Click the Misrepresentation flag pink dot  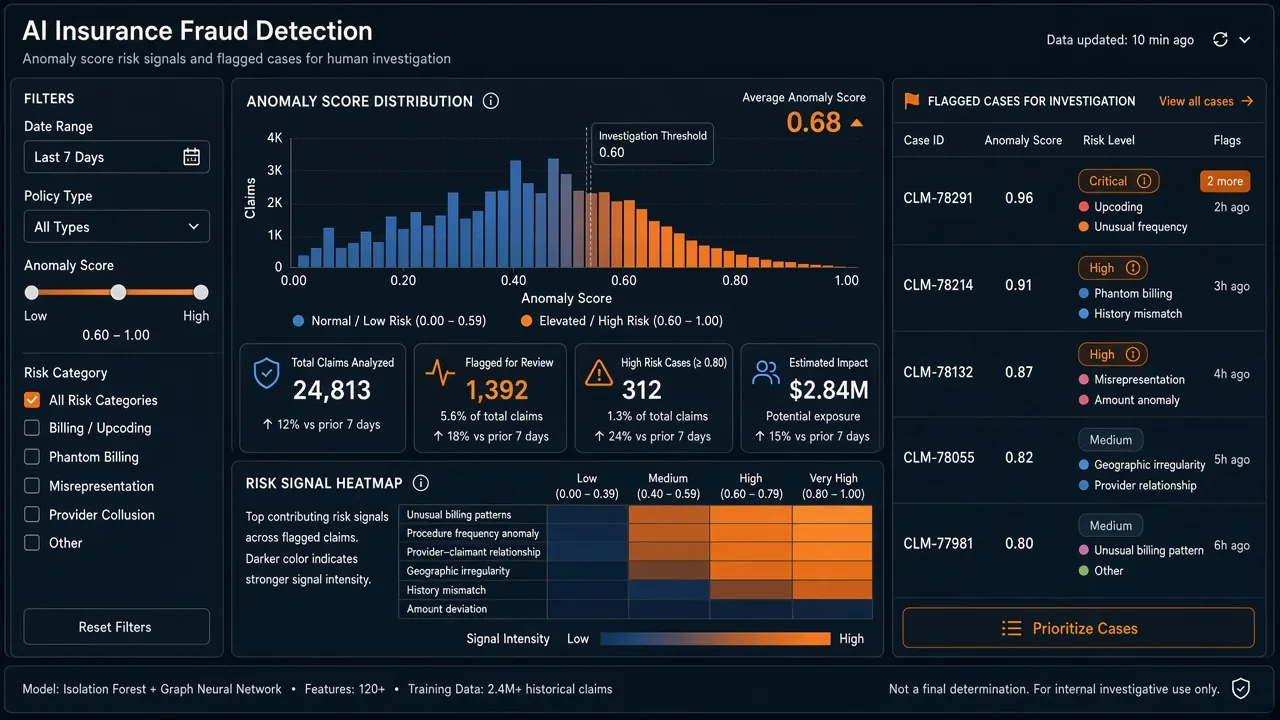[1084, 380]
